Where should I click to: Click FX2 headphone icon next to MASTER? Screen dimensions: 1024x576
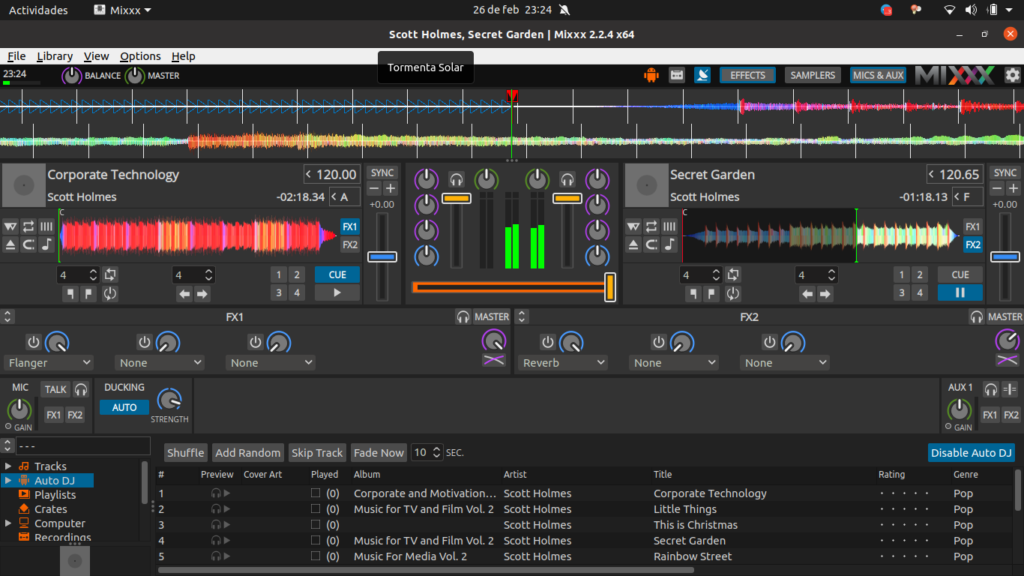(x=976, y=317)
